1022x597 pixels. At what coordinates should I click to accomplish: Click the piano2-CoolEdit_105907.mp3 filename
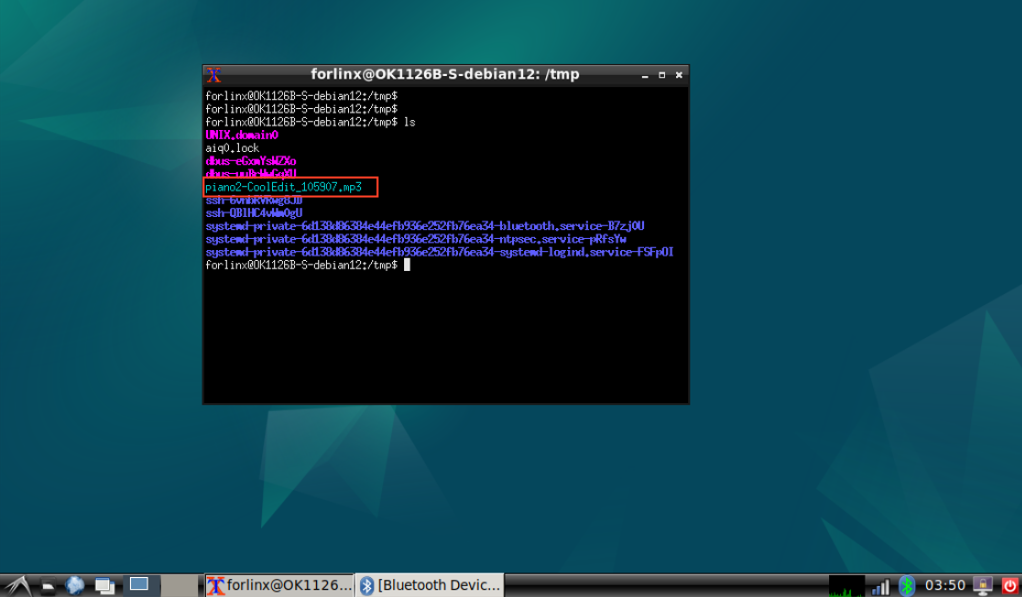click(284, 187)
